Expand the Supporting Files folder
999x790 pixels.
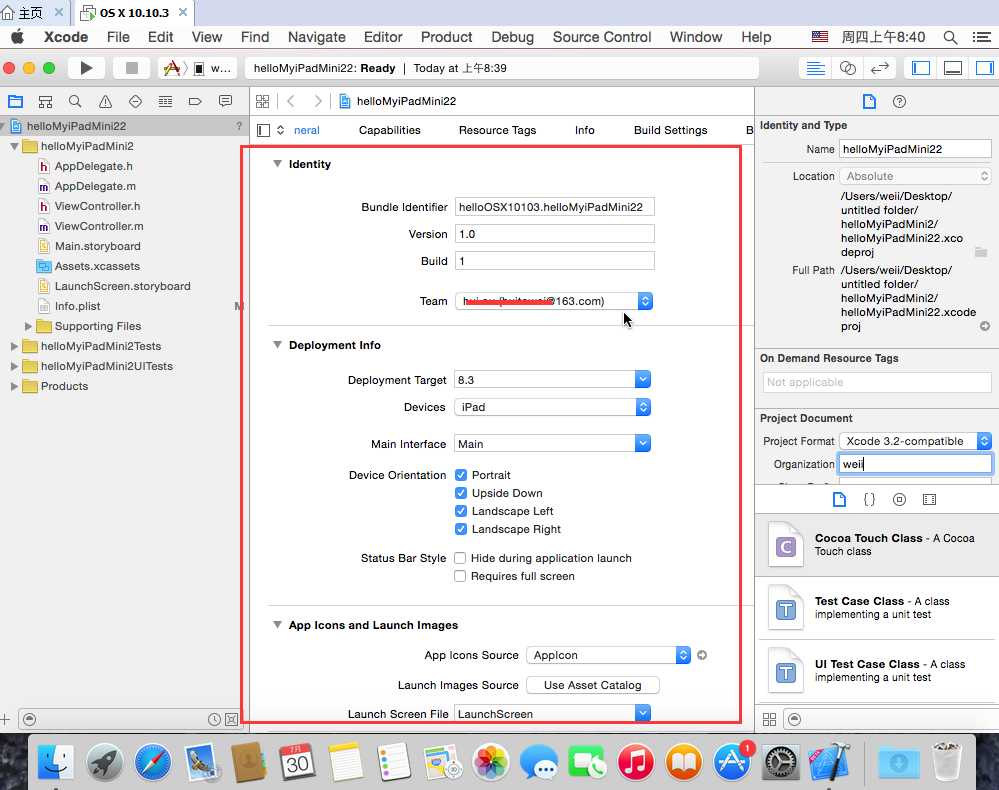click(x=28, y=326)
